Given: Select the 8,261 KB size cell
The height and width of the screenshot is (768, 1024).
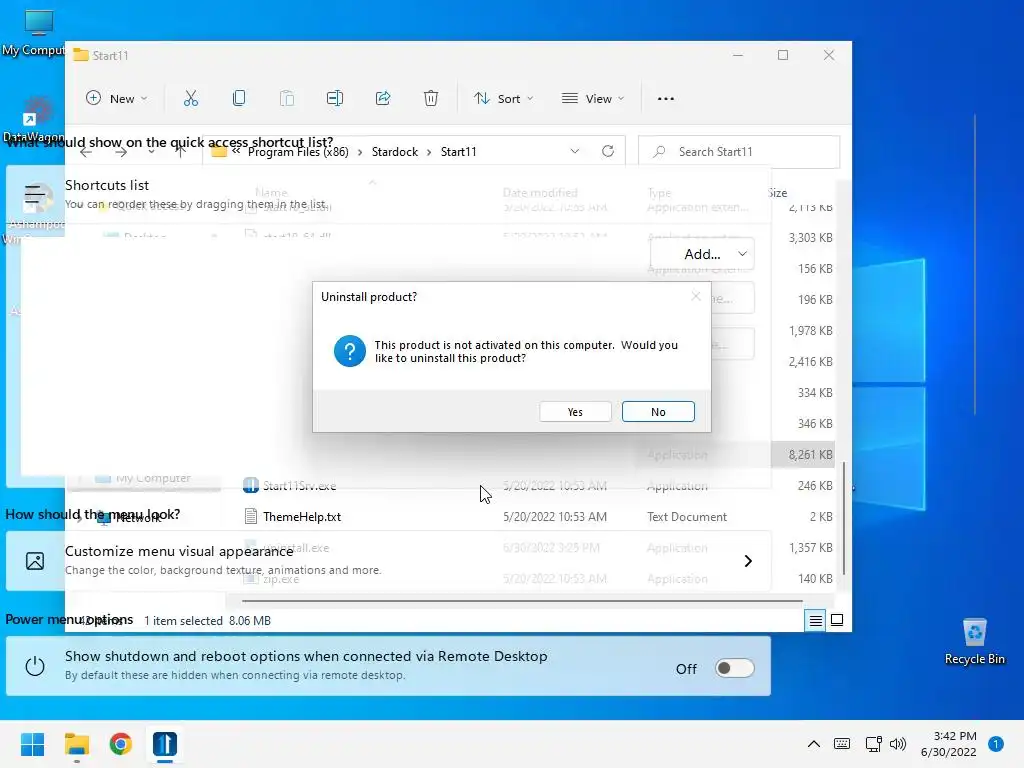Looking at the screenshot, I should 810,455.
